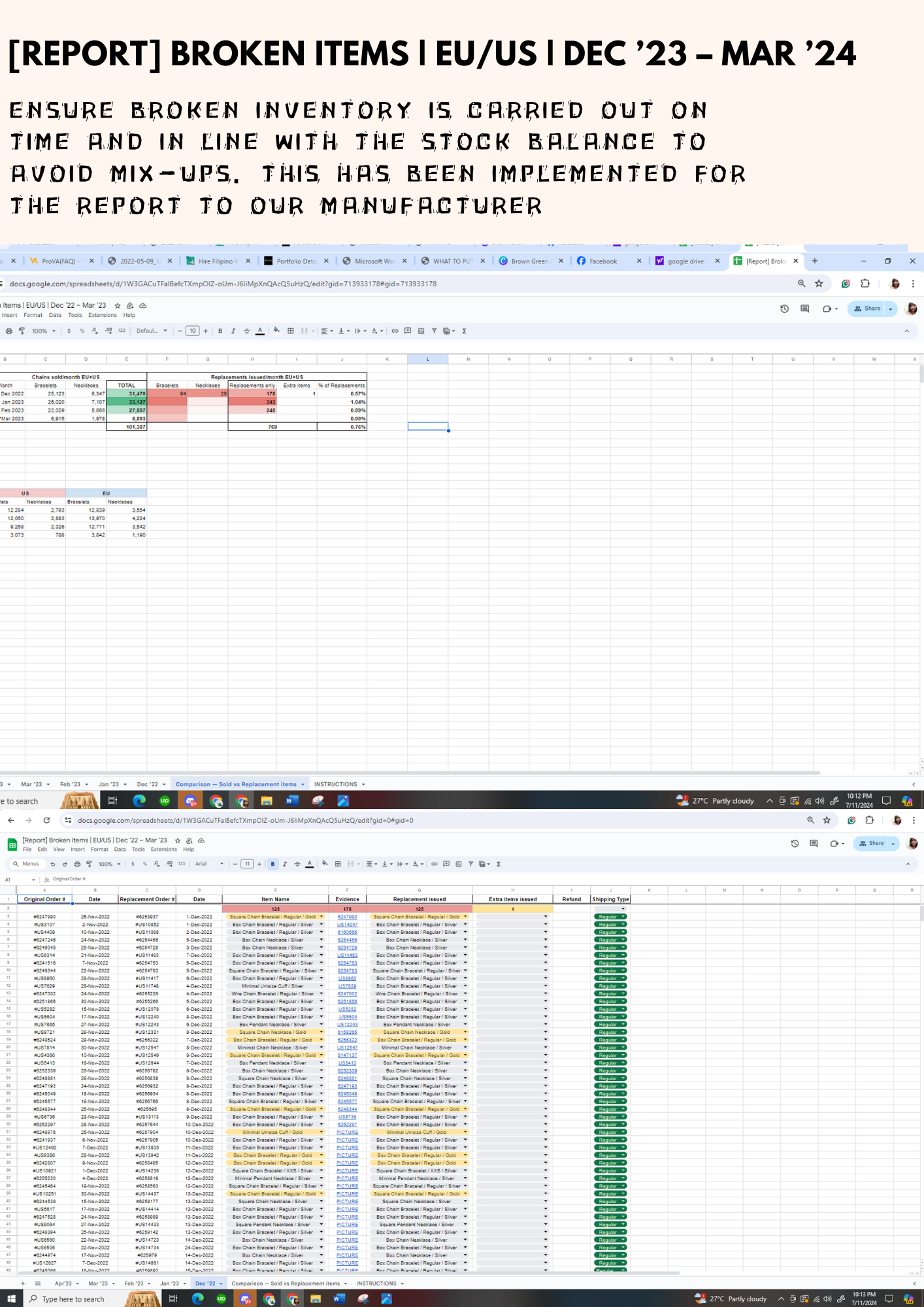Click Insert comment in the lower Sheets toolbar
This screenshot has height=1307, width=924.
click(x=446, y=864)
